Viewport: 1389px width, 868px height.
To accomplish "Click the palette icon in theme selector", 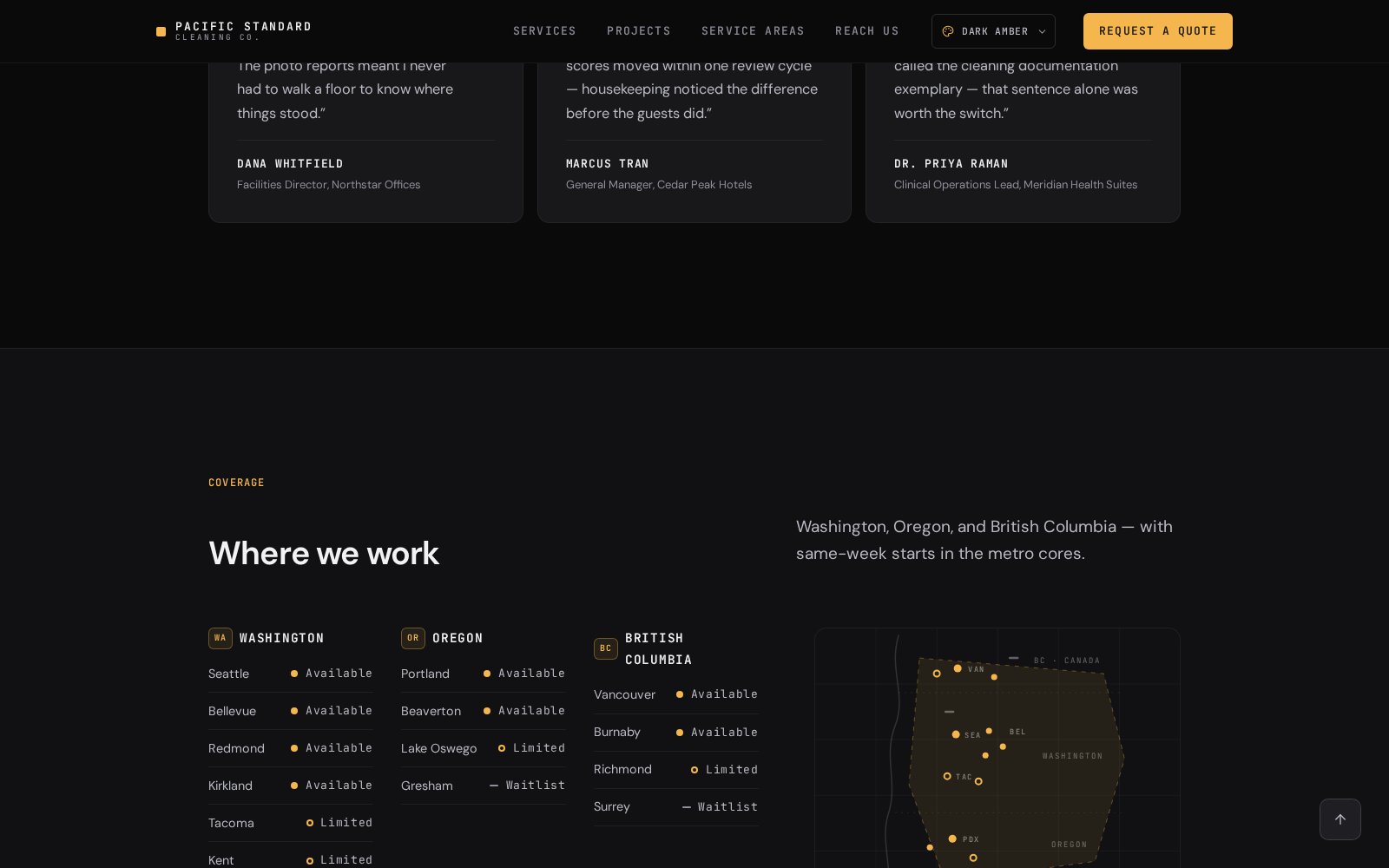I will [948, 31].
